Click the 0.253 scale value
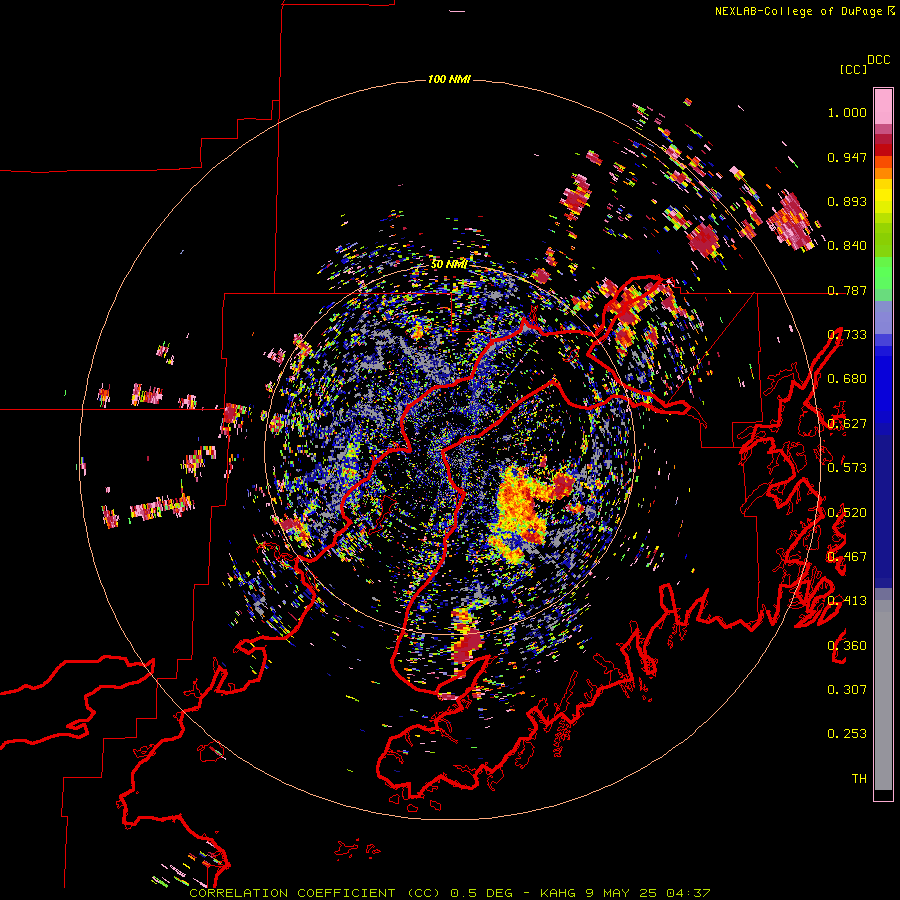This screenshot has width=900, height=900. 847,734
